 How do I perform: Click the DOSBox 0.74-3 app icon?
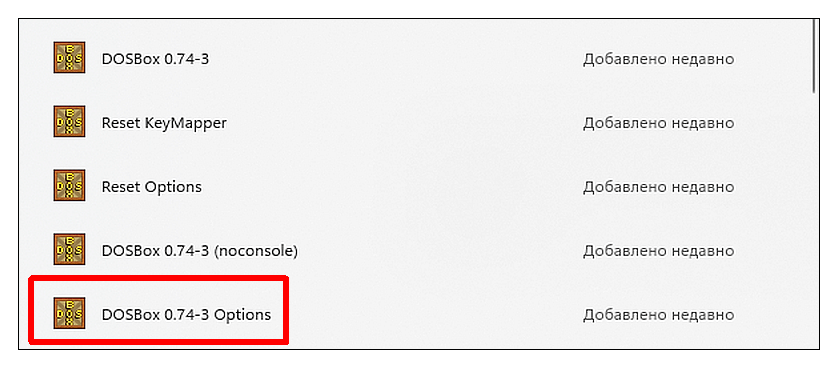click(69, 58)
